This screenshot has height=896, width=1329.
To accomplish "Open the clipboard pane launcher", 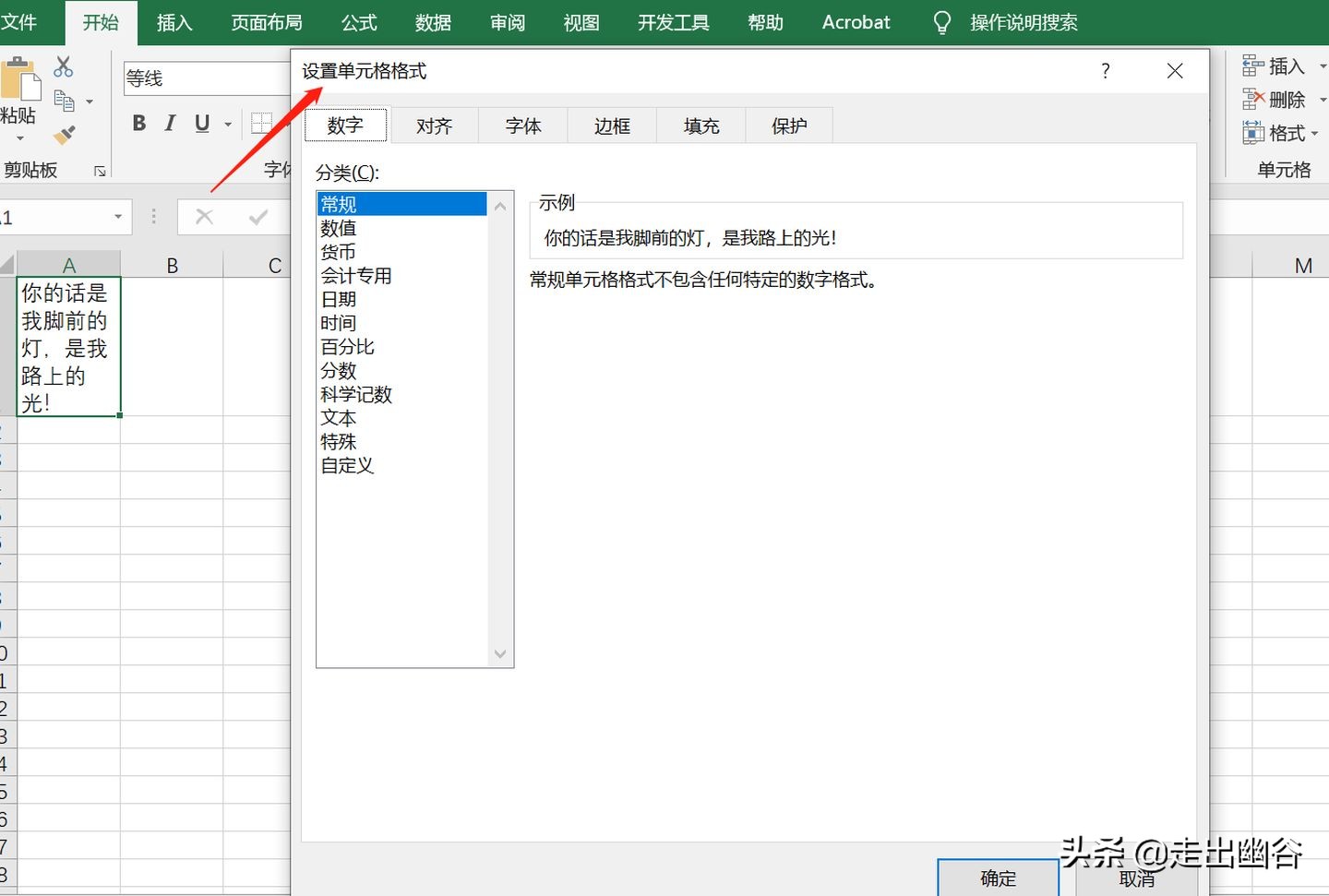I will pyautogui.click(x=100, y=171).
